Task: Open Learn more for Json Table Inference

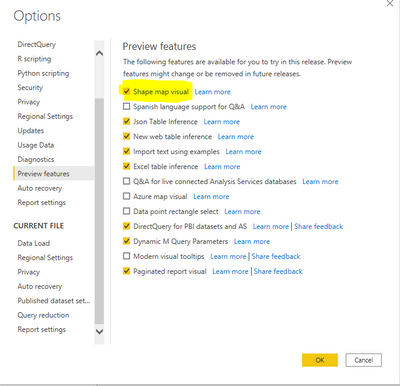Action: 222,122
